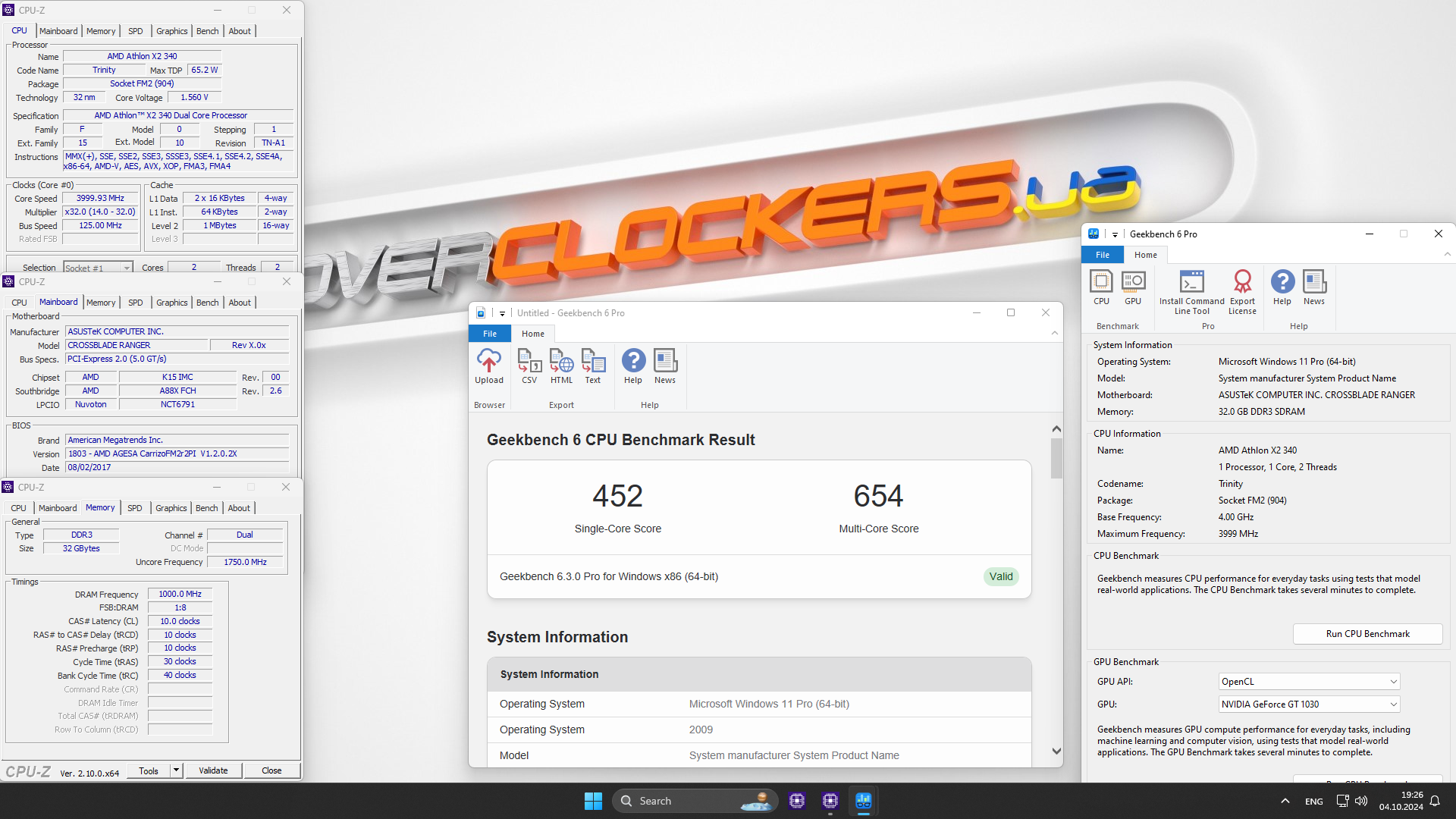Click result scrollbar down arrow
The image size is (1456, 819).
click(x=1056, y=752)
